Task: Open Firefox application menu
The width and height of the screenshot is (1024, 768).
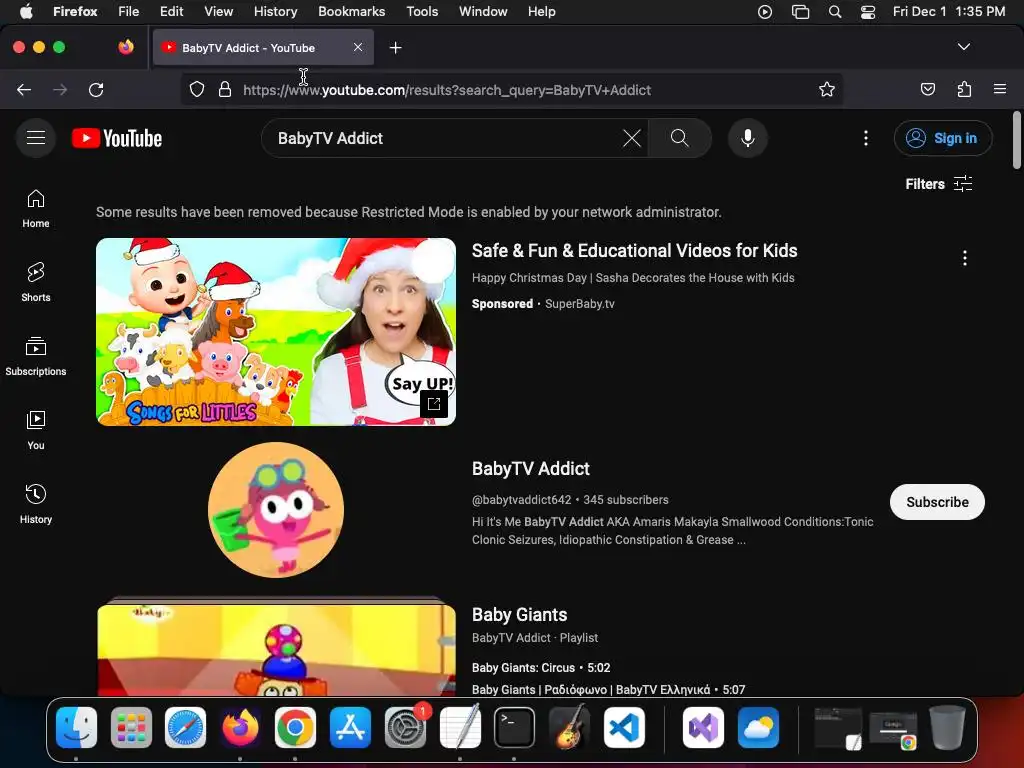Action: (1000, 89)
